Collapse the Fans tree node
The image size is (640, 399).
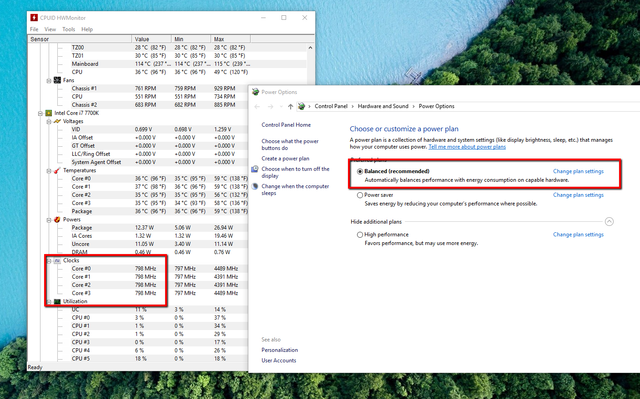[49, 80]
